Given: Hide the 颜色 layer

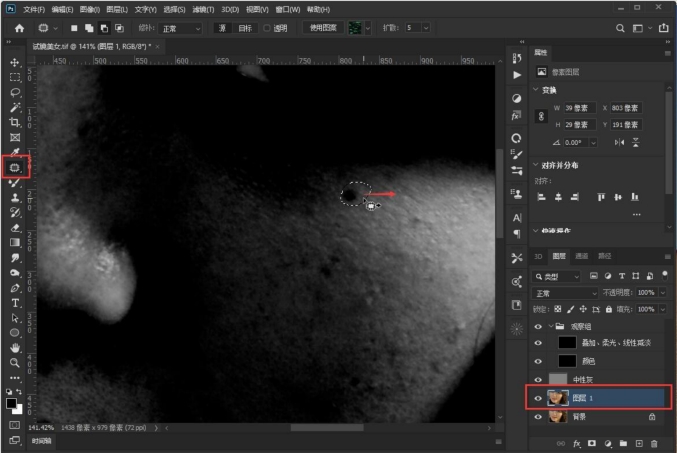Looking at the screenshot, I should (x=538, y=361).
